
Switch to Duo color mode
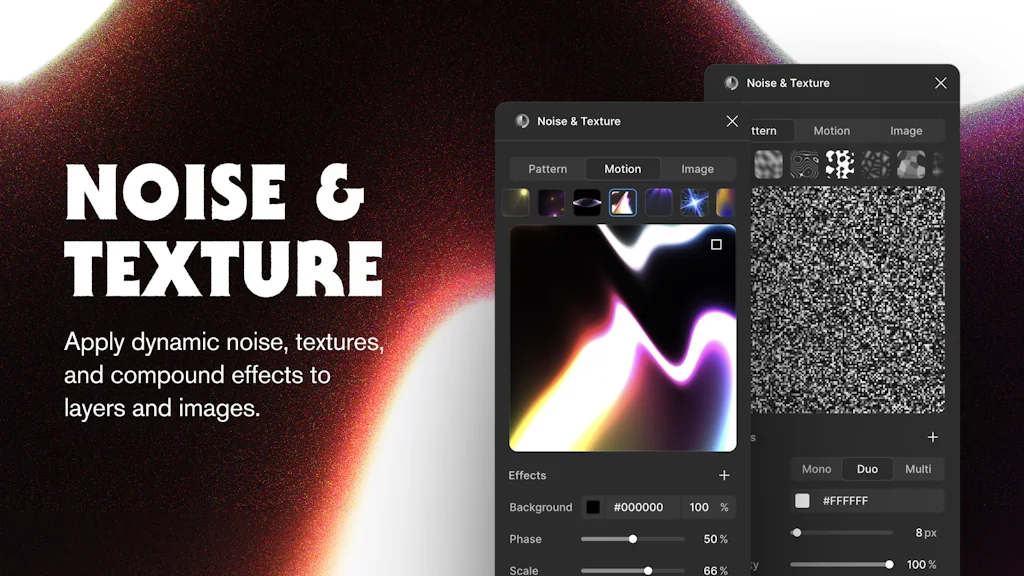[867, 468]
